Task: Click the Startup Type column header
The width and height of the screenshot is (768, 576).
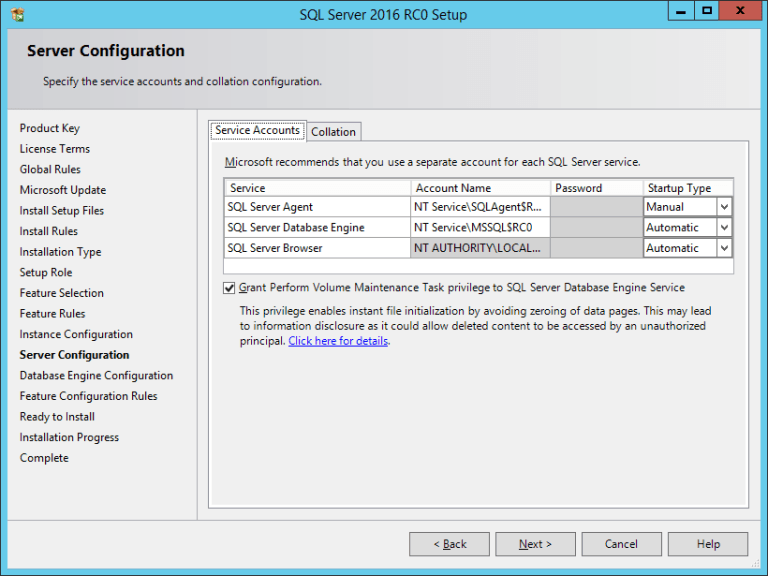Action: [688, 188]
